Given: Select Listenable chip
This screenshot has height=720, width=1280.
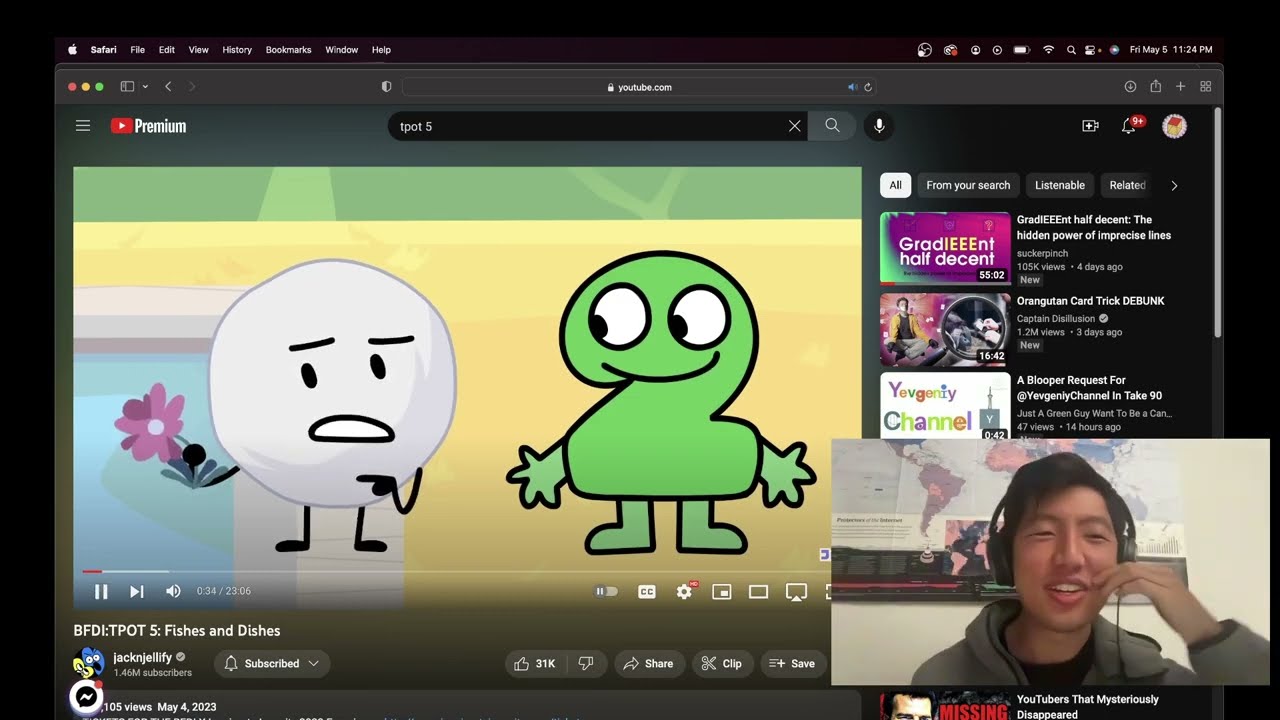Looking at the screenshot, I should [1060, 185].
